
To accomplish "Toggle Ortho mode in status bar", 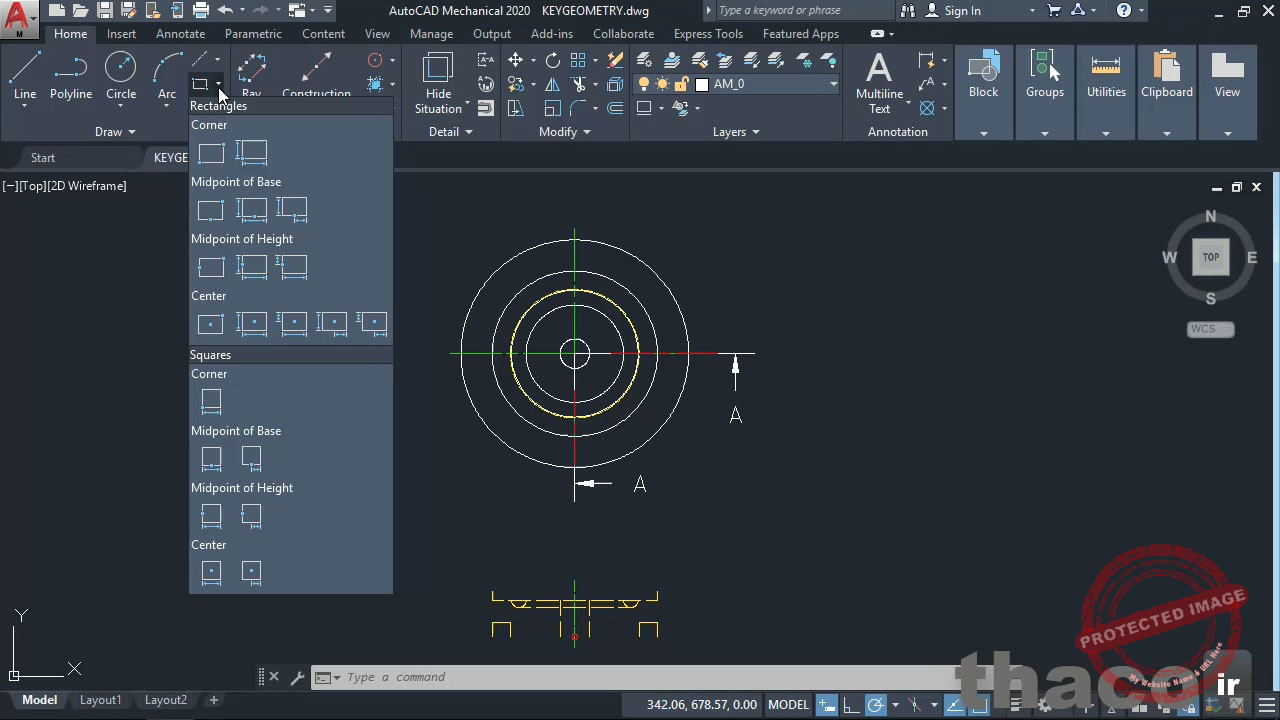I will (x=850, y=705).
